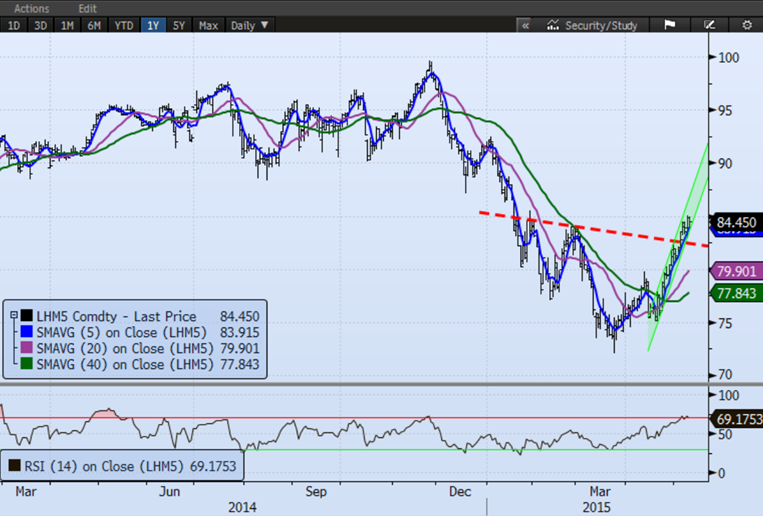Image resolution: width=763 pixels, height=516 pixels.
Task: Click the flag event marker icon
Action: pos(670,25)
